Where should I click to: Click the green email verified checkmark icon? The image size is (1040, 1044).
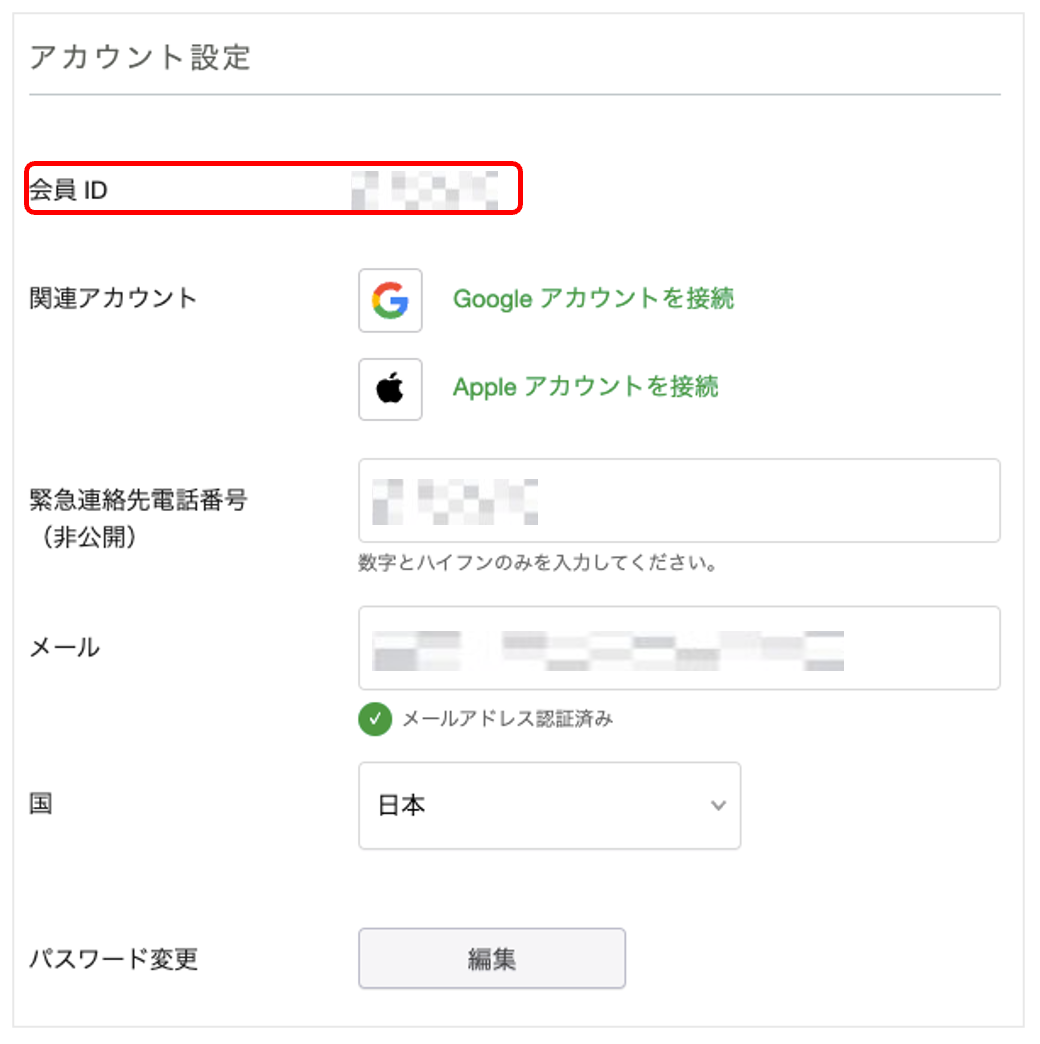374,719
